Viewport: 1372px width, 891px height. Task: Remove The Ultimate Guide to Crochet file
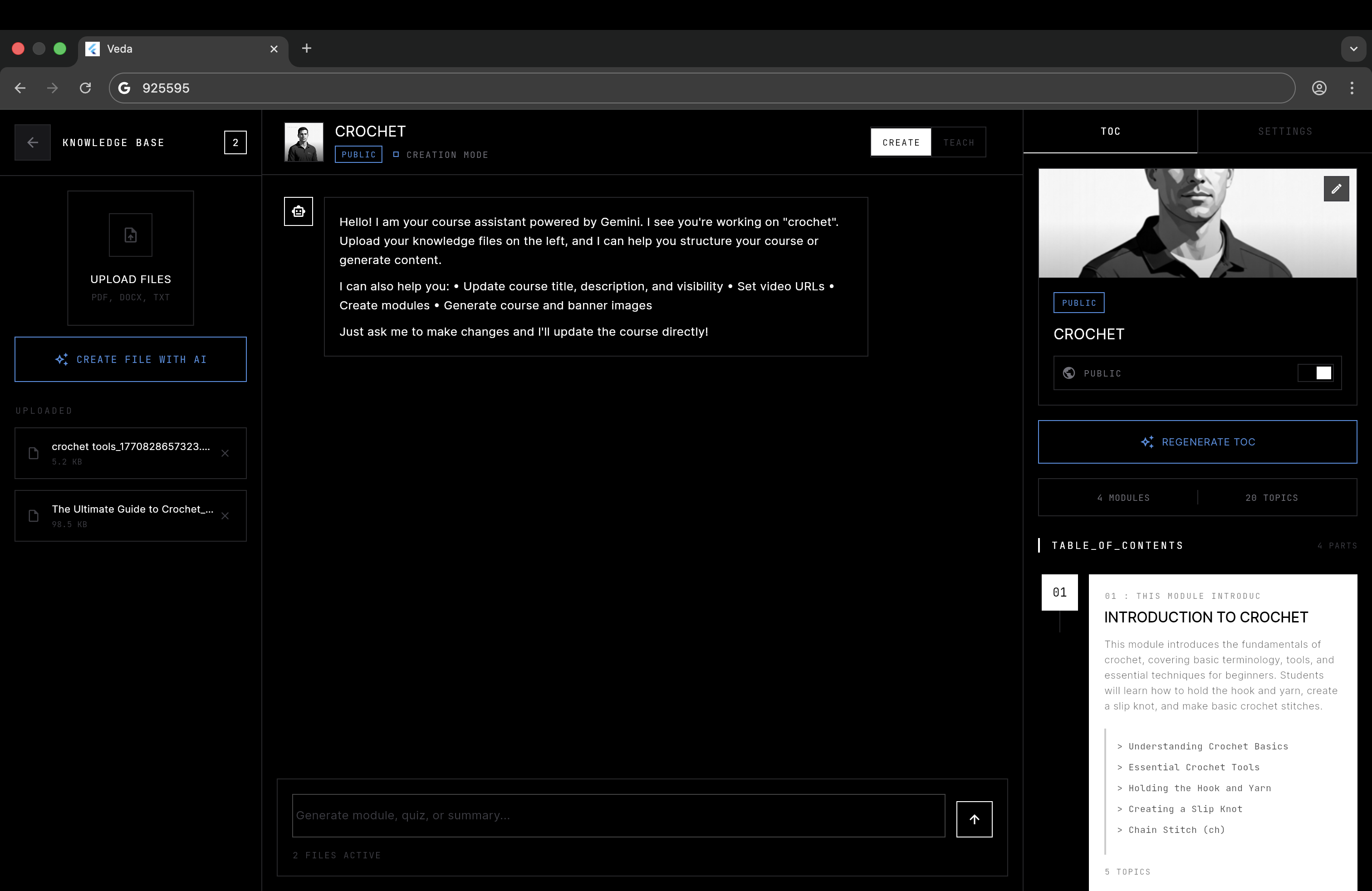click(225, 516)
